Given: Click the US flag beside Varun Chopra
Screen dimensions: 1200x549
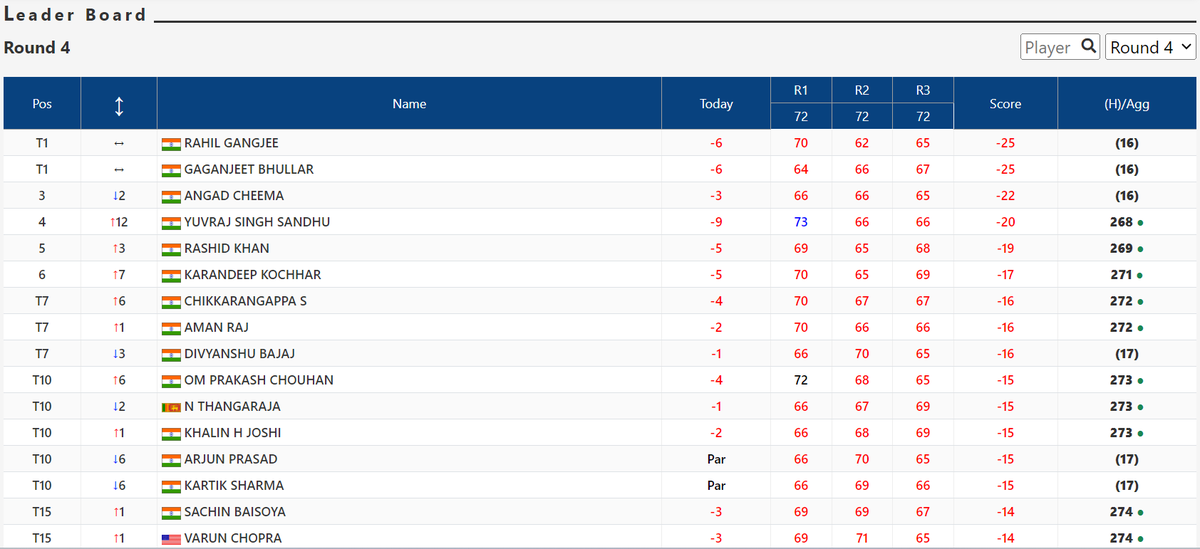Looking at the screenshot, I should point(171,539).
